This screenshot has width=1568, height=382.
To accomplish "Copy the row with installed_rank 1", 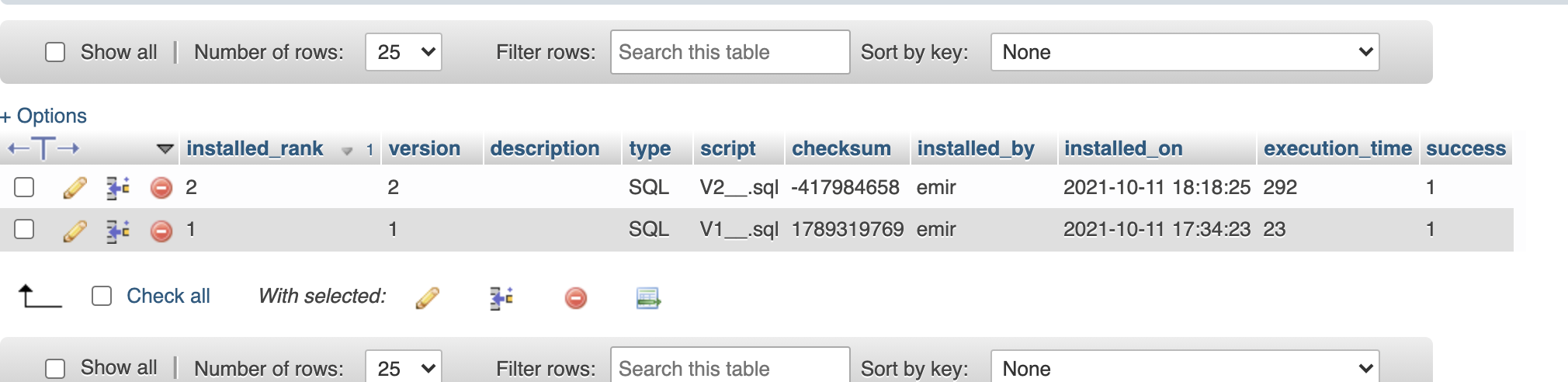I will coord(118,231).
